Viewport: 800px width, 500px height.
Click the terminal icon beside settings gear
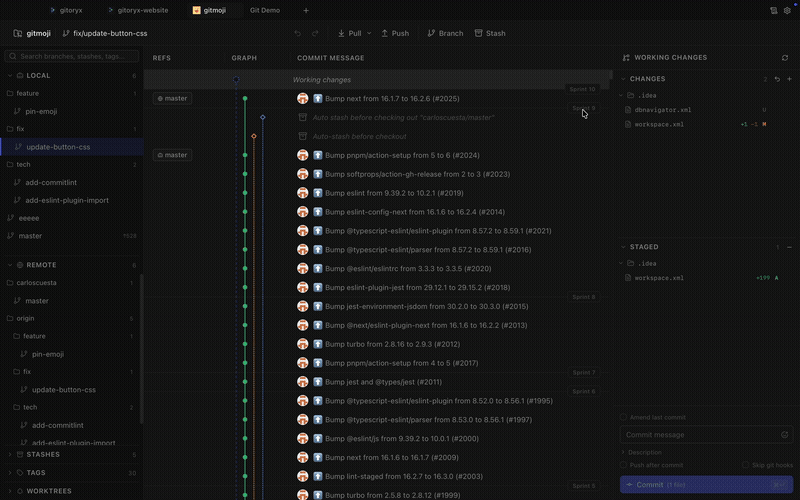pos(773,10)
